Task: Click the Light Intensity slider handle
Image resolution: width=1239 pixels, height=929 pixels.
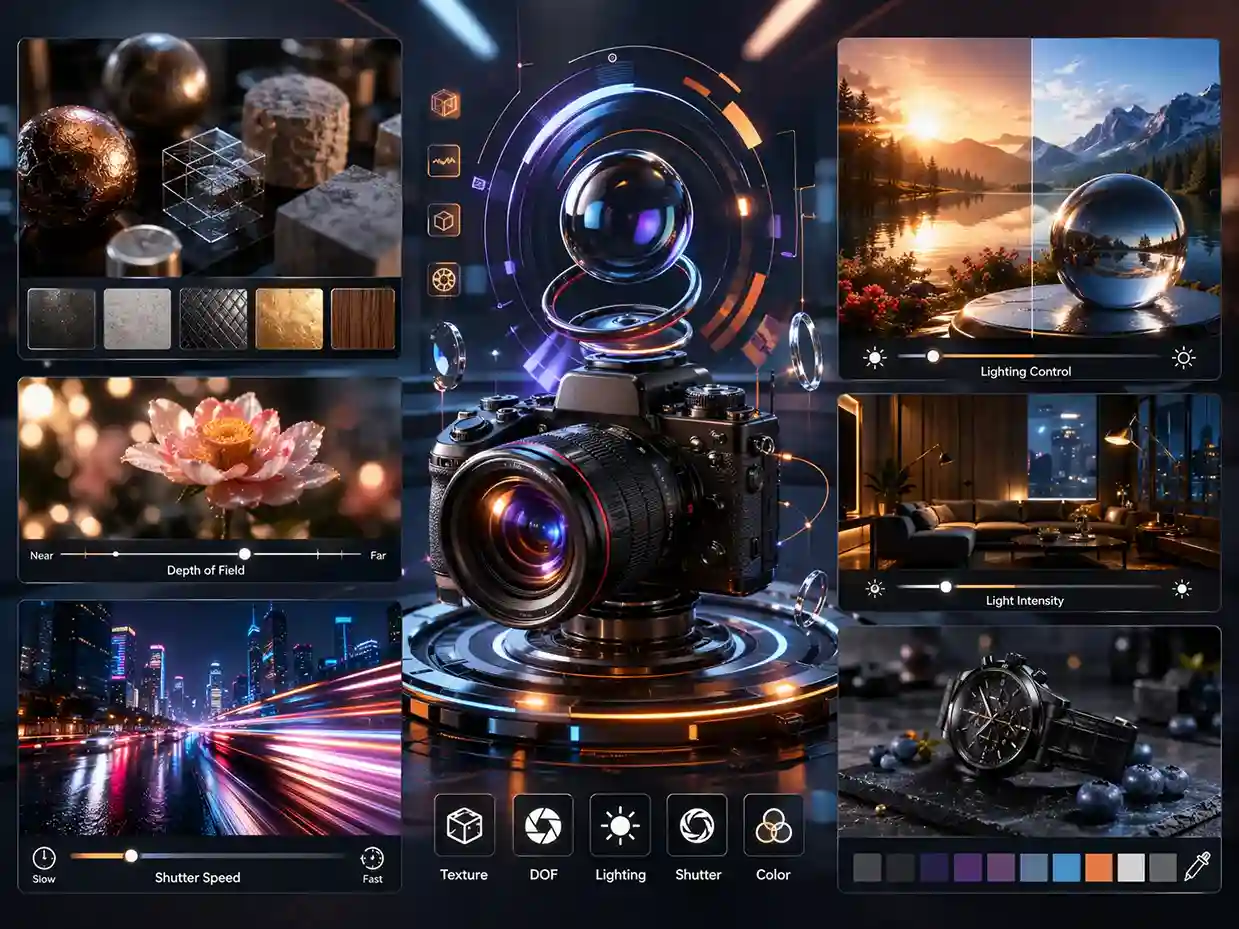Action: (944, 588)
